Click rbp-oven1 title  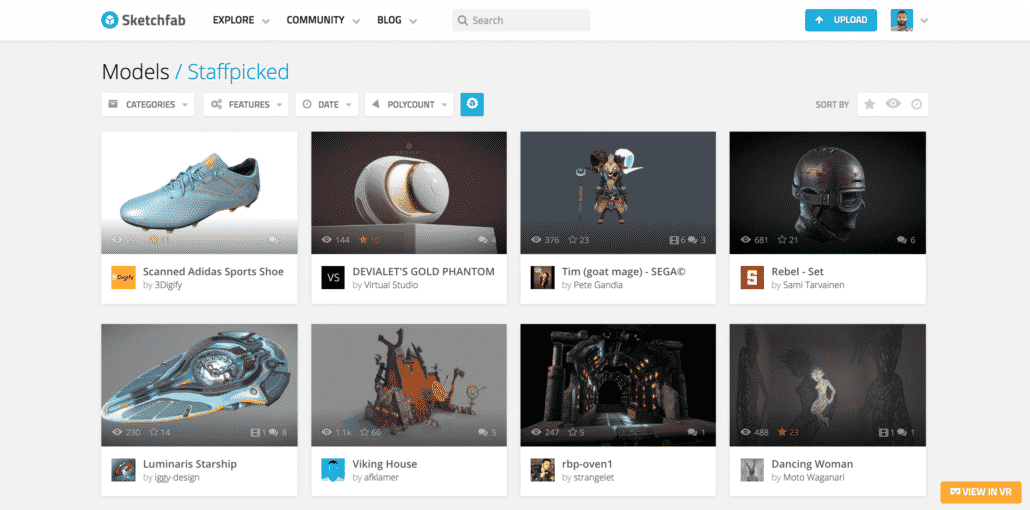coord(587,464)
